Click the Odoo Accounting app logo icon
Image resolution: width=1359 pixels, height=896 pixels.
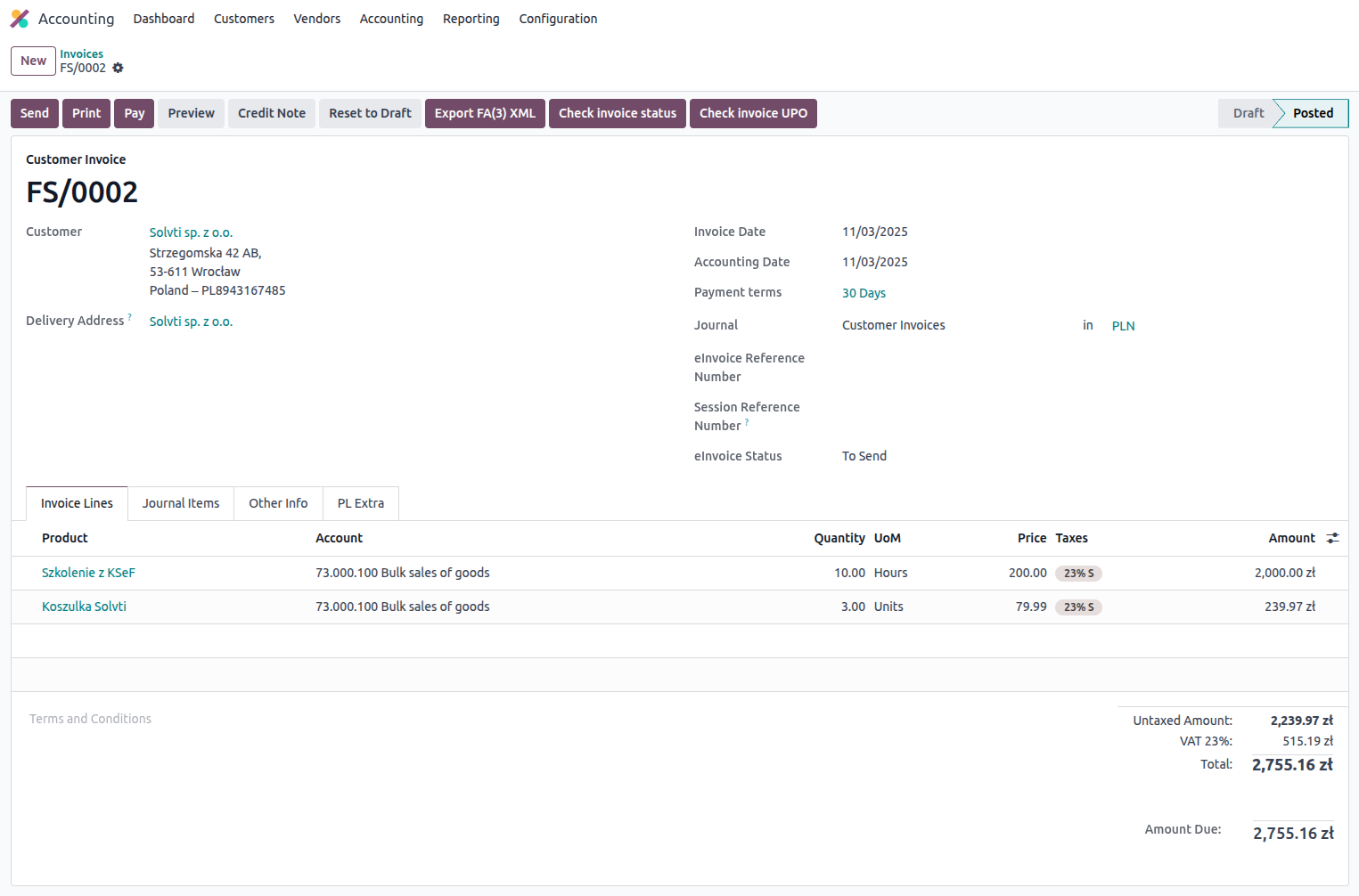click(20, 19)
